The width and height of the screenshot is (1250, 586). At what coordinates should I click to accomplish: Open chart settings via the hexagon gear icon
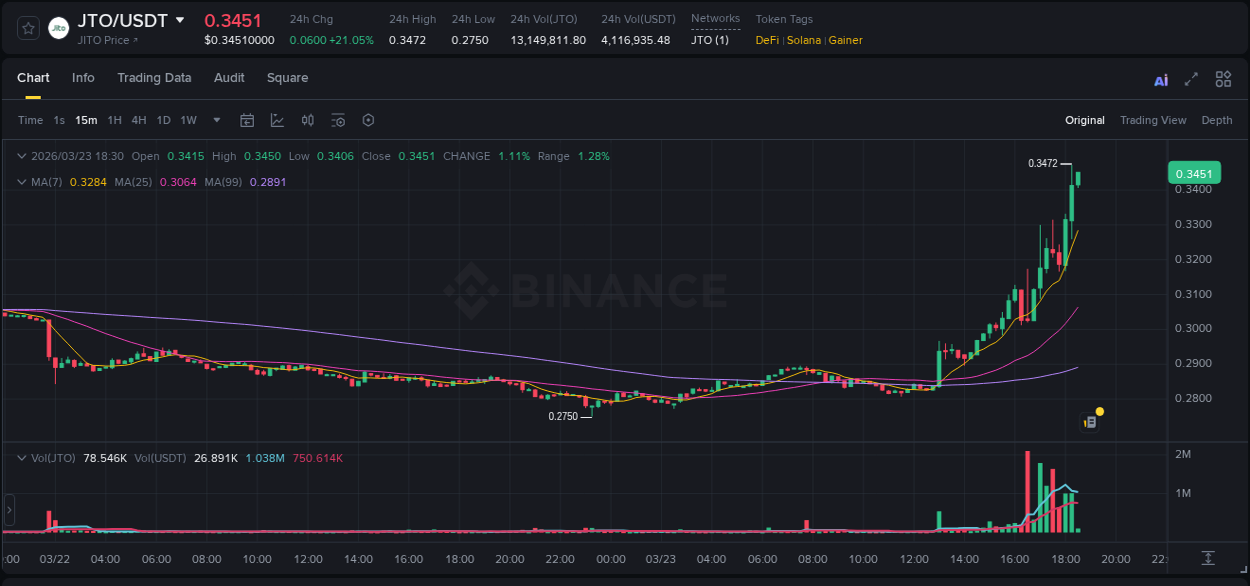(368, 120)
